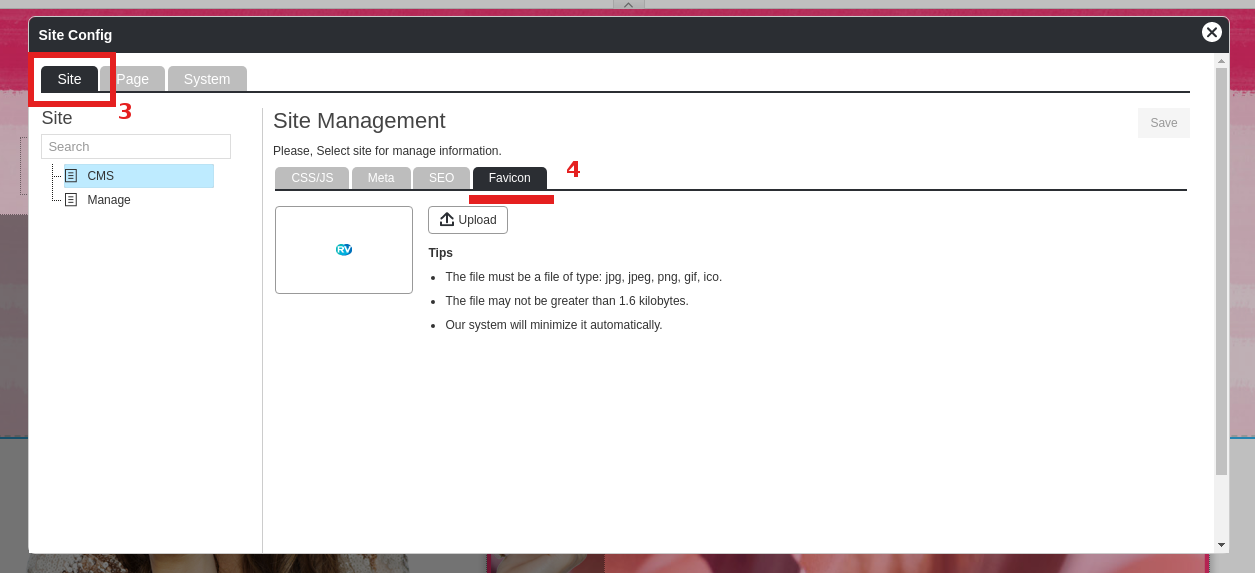
Task: Click the 'Please, Select site' instruction text
Action: tap(387, 151)
